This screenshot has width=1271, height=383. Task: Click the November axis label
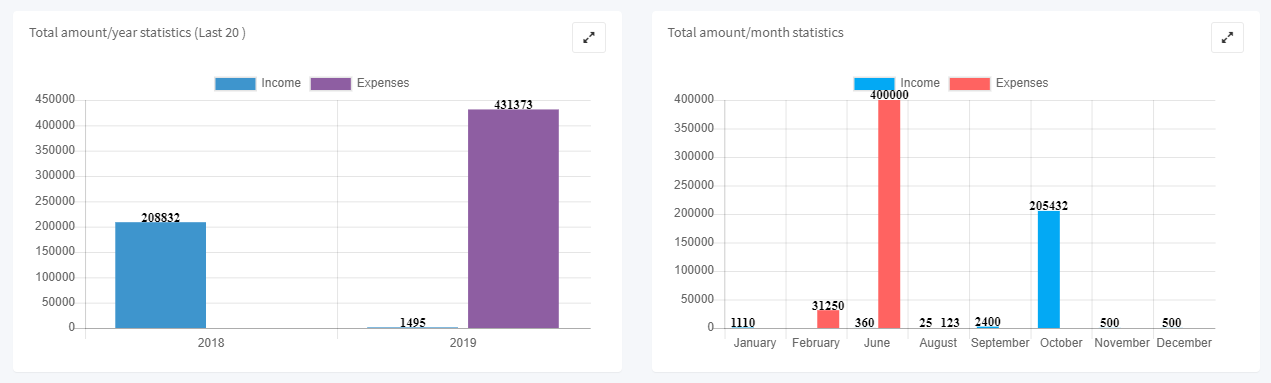(x=1122, y=343)
